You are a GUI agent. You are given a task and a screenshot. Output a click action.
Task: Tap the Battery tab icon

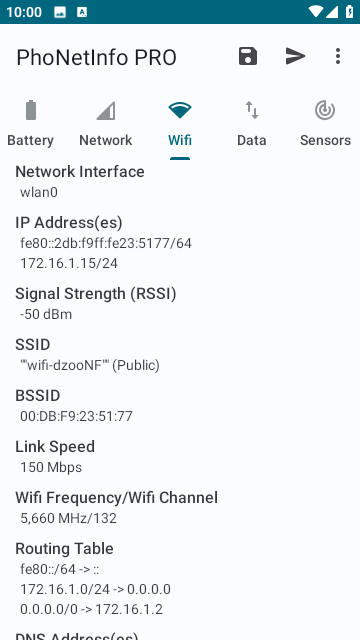(31, 110)
